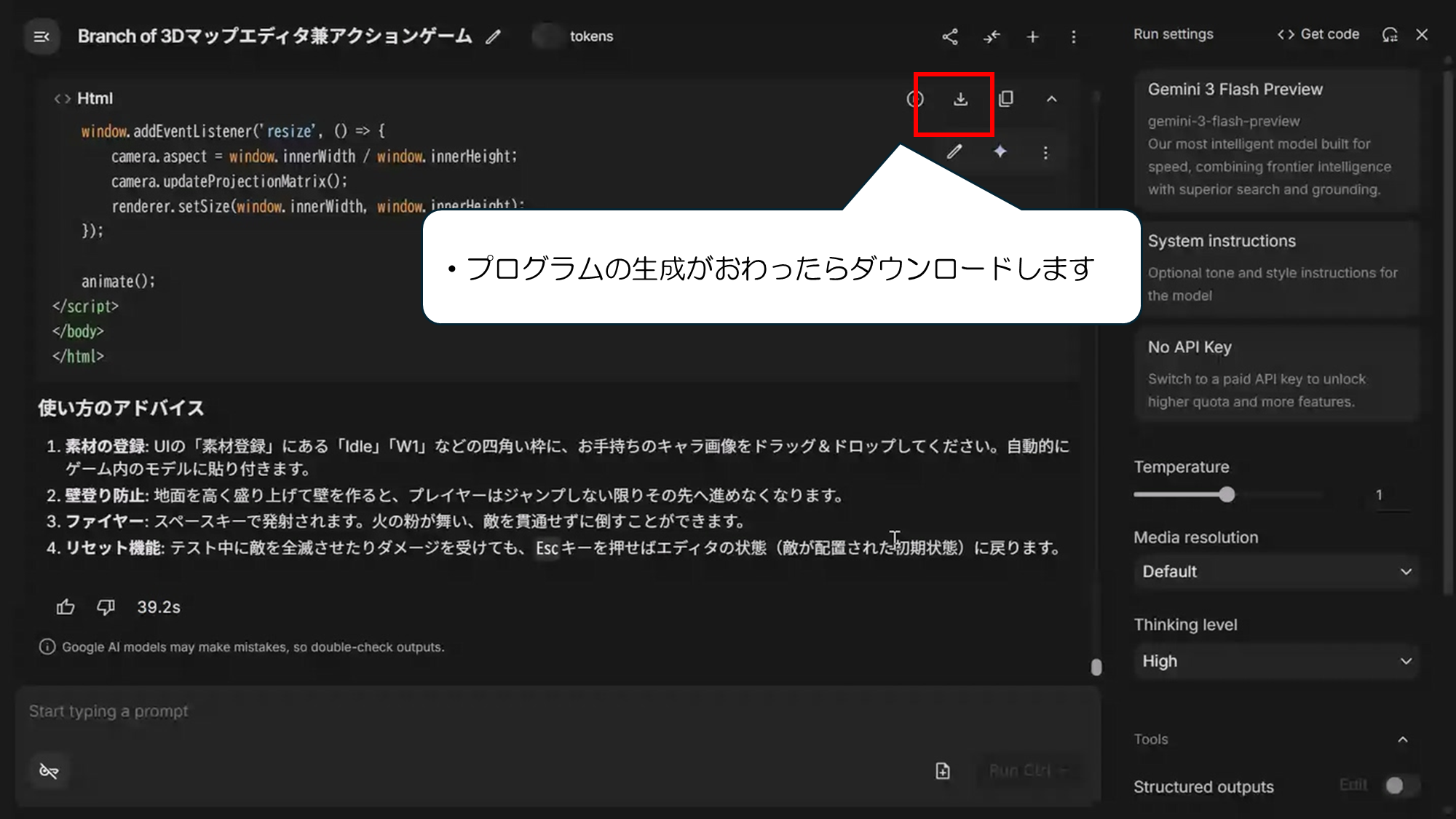Toggle the temporary chat crossed-eye icon

pos(49,771)
